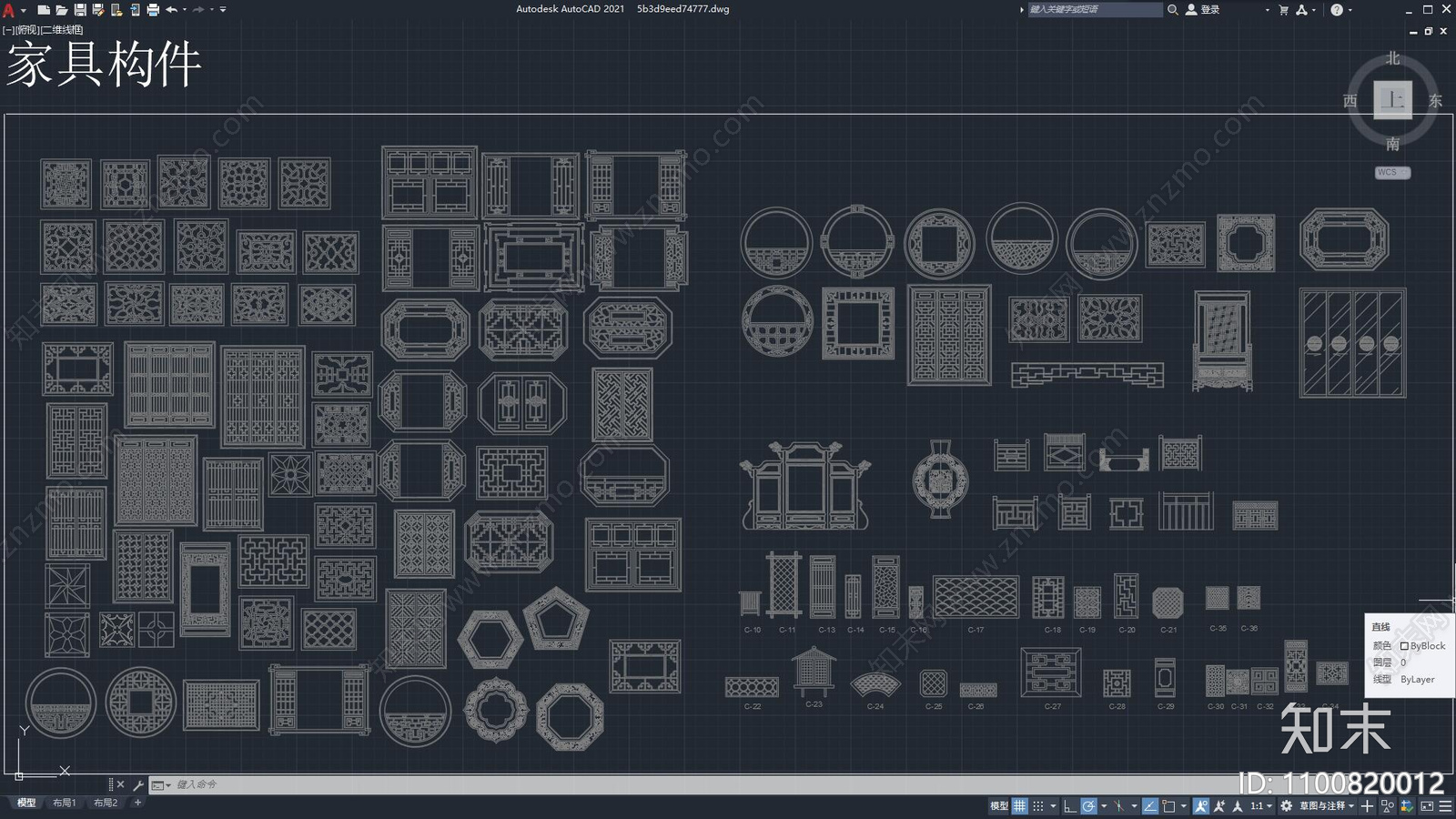
Task: Click the search magnifier icon
Action: pos(1173,10)
